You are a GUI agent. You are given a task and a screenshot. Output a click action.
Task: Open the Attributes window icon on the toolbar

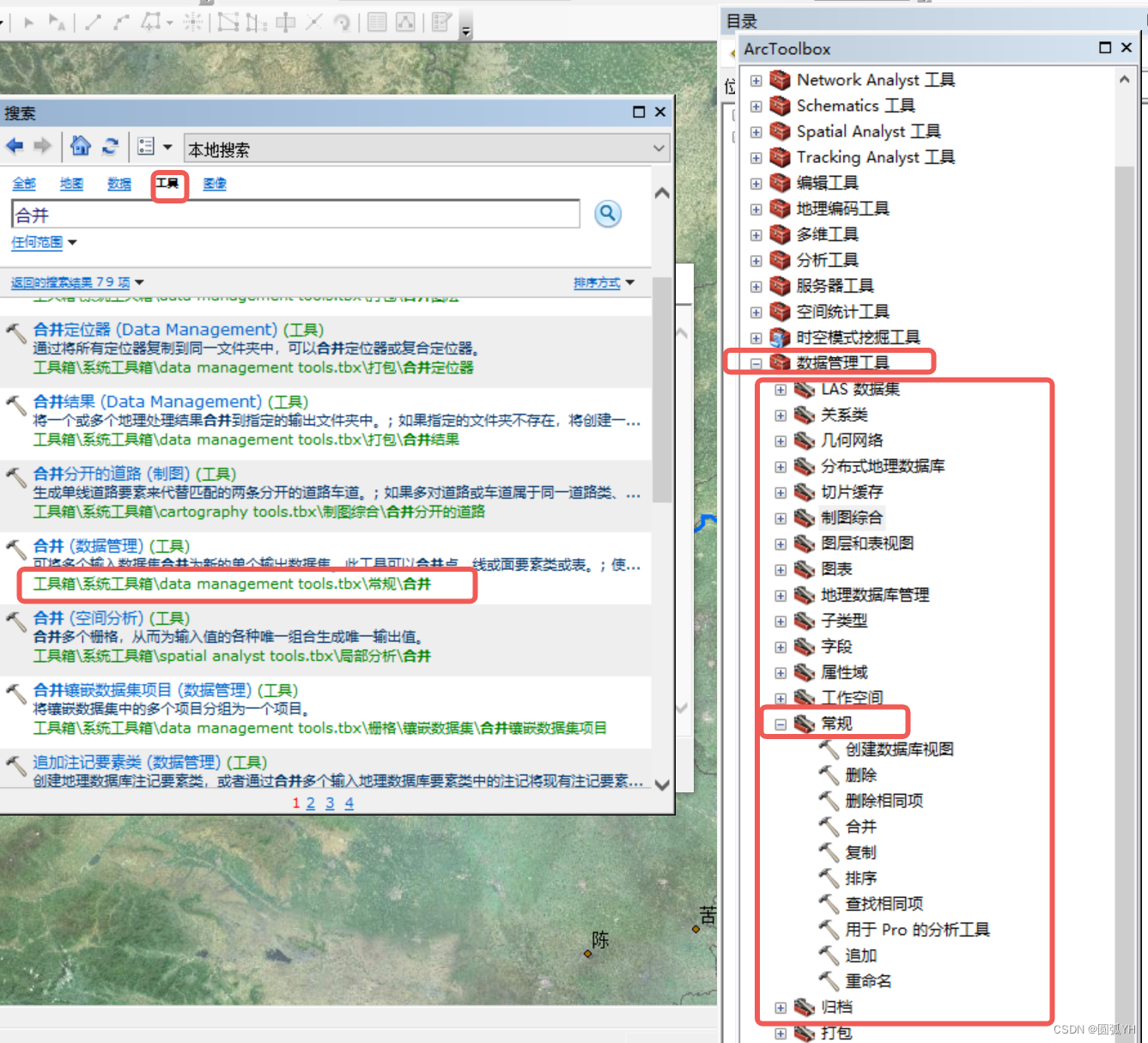375,22
